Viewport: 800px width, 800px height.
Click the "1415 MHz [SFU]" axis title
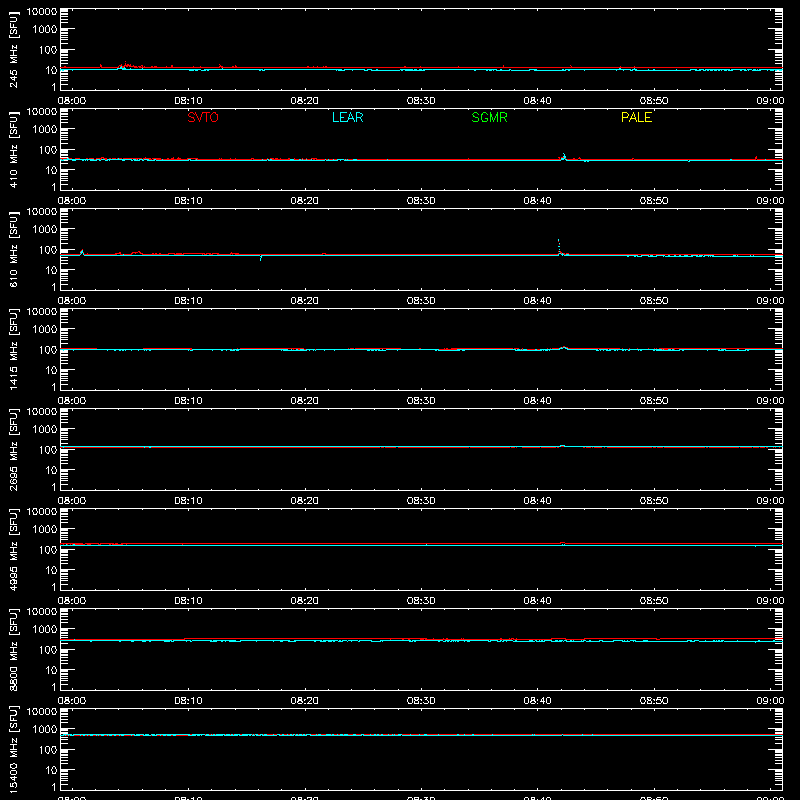tap(13, 350)
